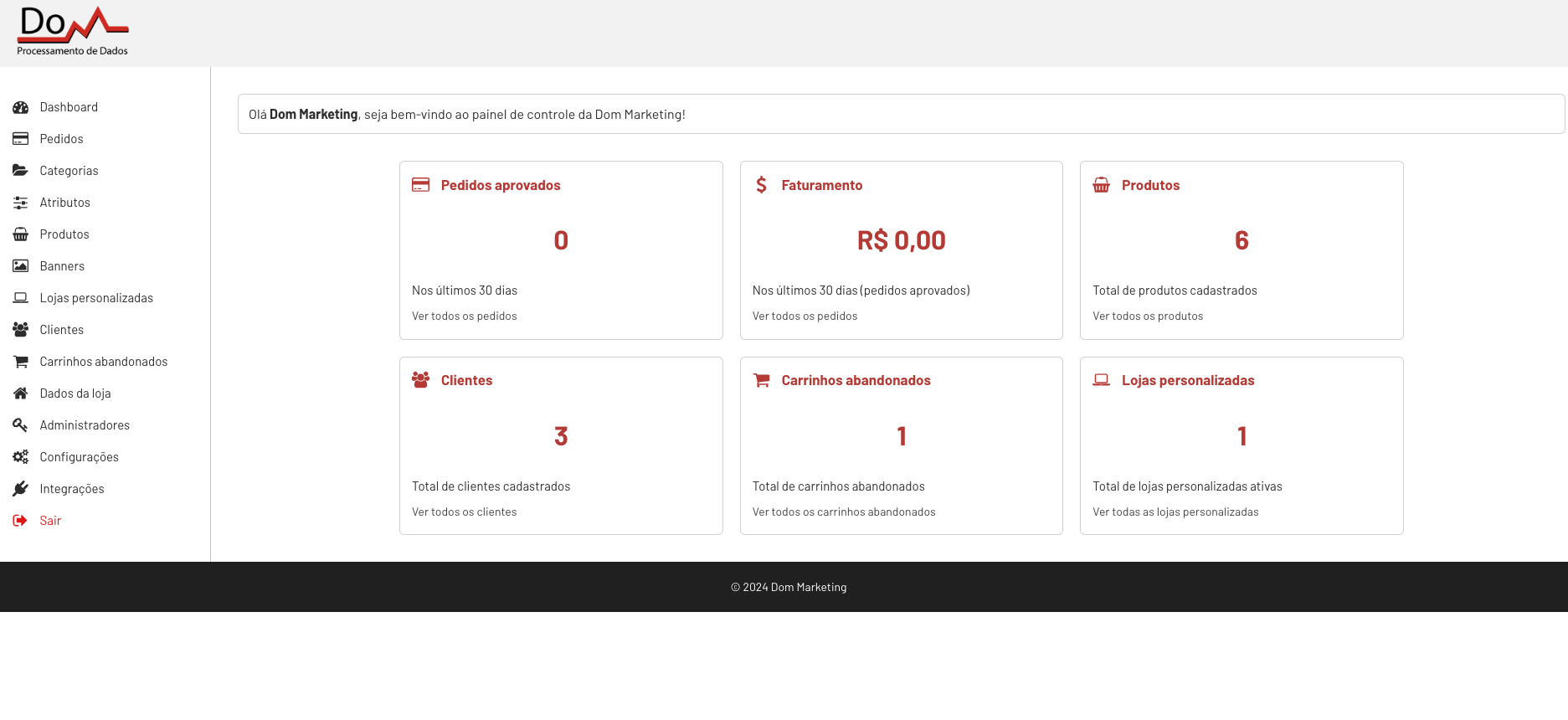This screenshot has height=720, width=1568.
Task: Click the card icon in Pedidos aprovados card
Action: (x=421, y=185)
